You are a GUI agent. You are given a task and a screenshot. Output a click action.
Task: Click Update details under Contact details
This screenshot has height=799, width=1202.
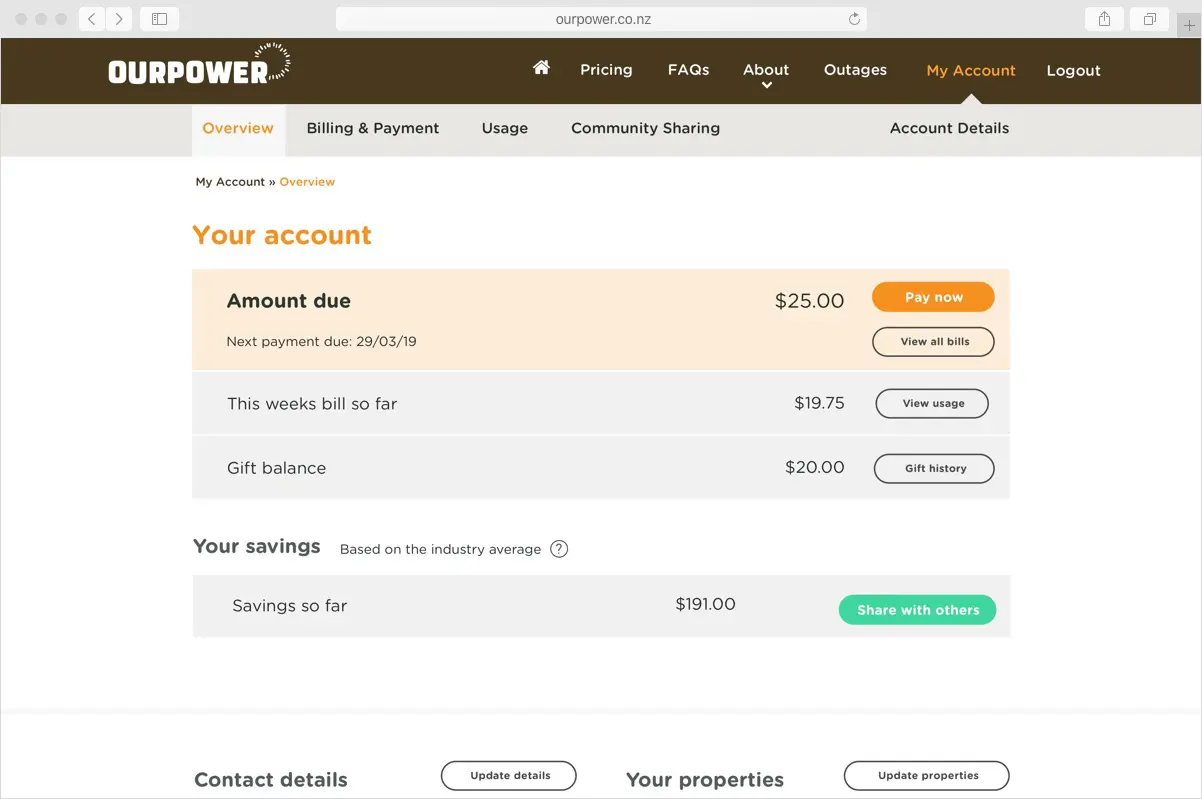(x=508, y=775)
